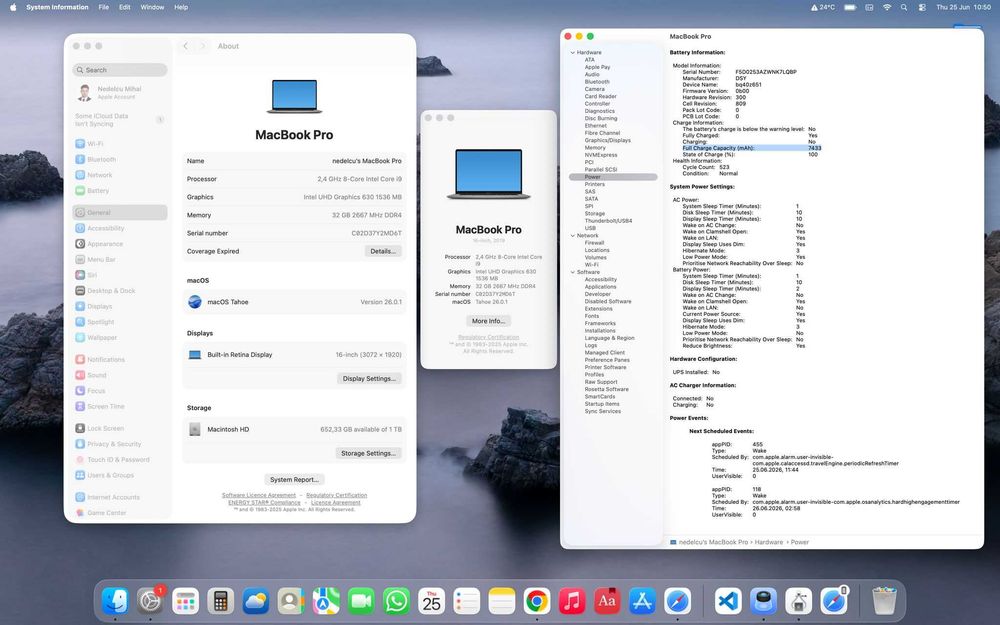The width and height of the screenshot is (1000, 625).
Task: Click More Info in About This Mac
Action: click(x=489, y=321)
